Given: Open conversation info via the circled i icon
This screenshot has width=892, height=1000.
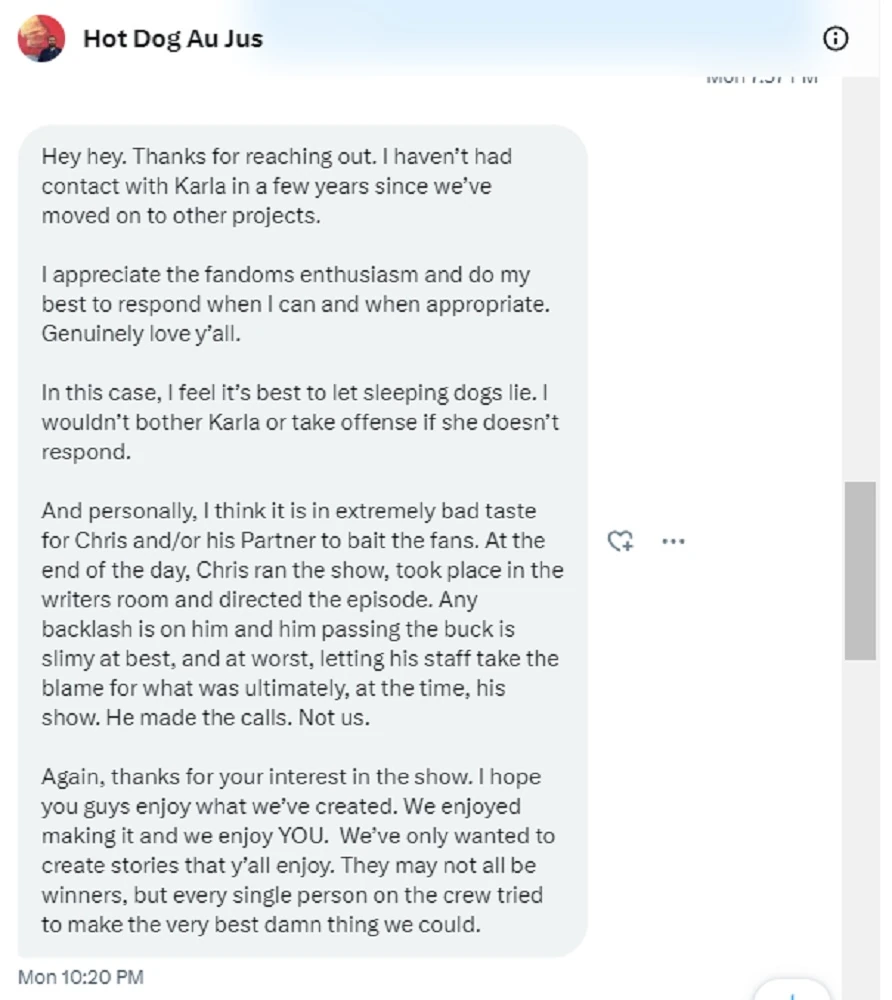Looking at the screenshot, I should [835, 39].
